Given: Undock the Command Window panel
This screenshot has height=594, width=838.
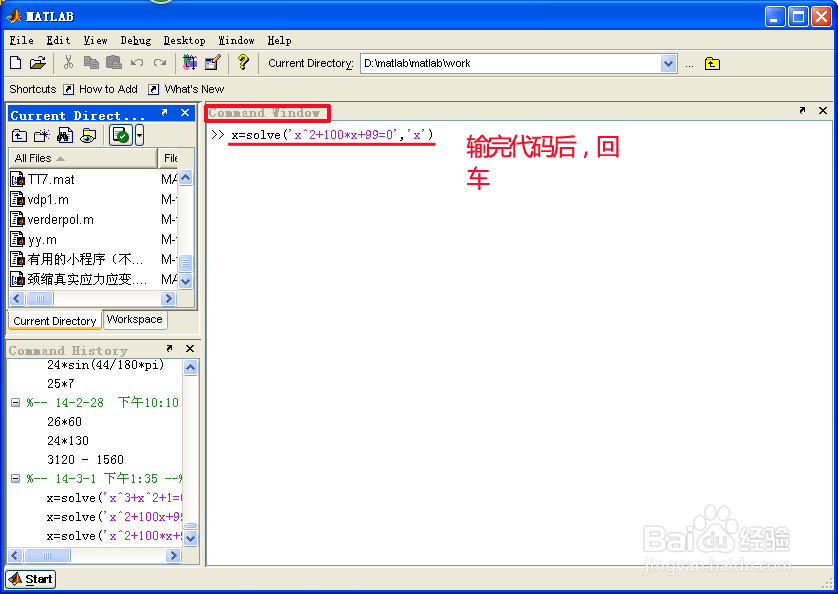Looking at the screenshot, I should (x=802, y=111).
